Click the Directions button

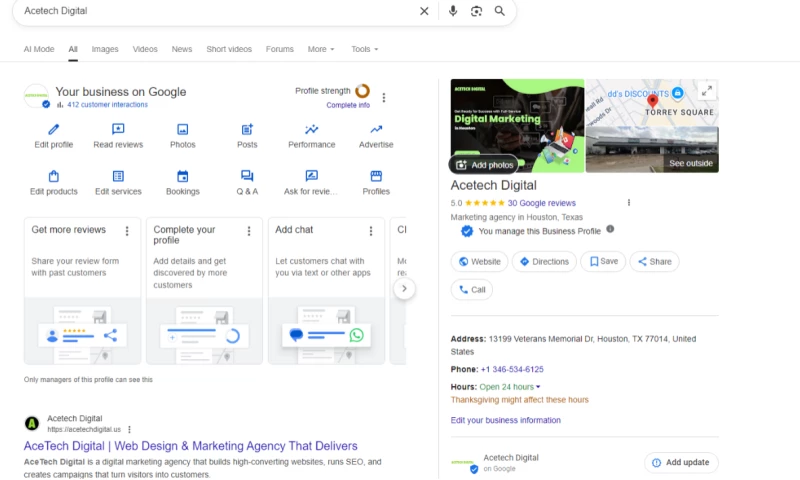tap(543, 261)
